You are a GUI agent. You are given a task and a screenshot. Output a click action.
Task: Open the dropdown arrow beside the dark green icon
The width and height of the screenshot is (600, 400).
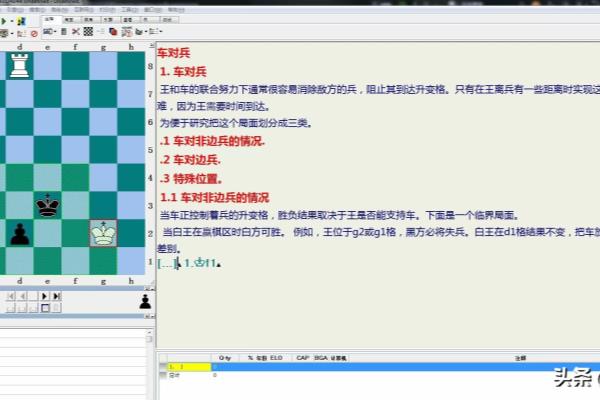click(146, 32)
